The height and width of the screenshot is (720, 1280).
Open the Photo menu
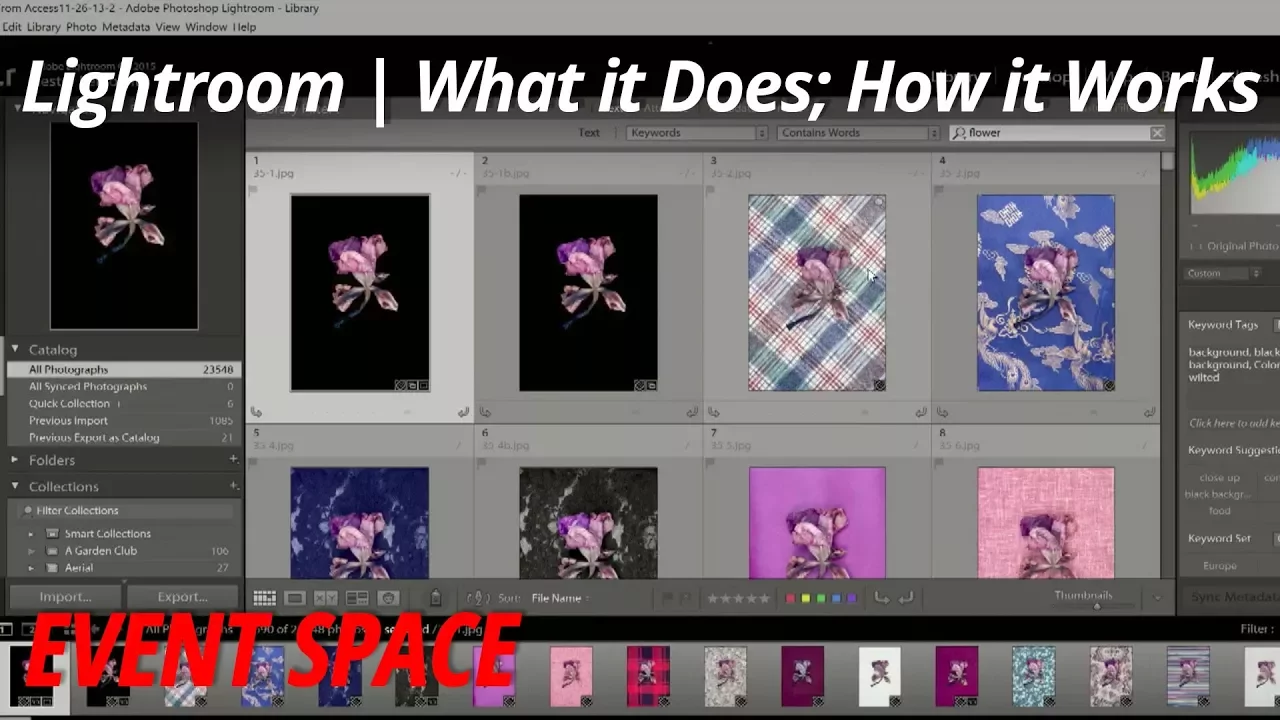click(x=81, y=27)
